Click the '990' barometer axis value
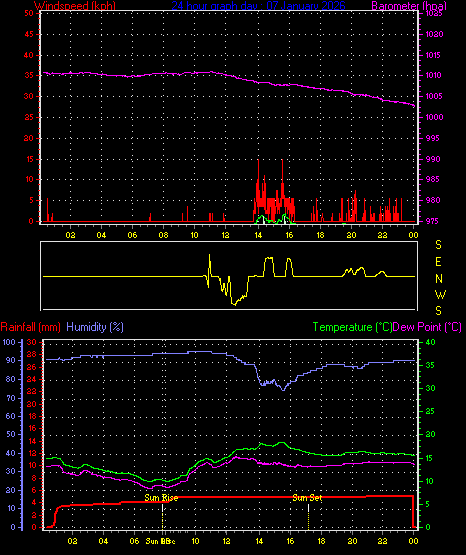This screenshot has width=466, height=555. point(433,159)
